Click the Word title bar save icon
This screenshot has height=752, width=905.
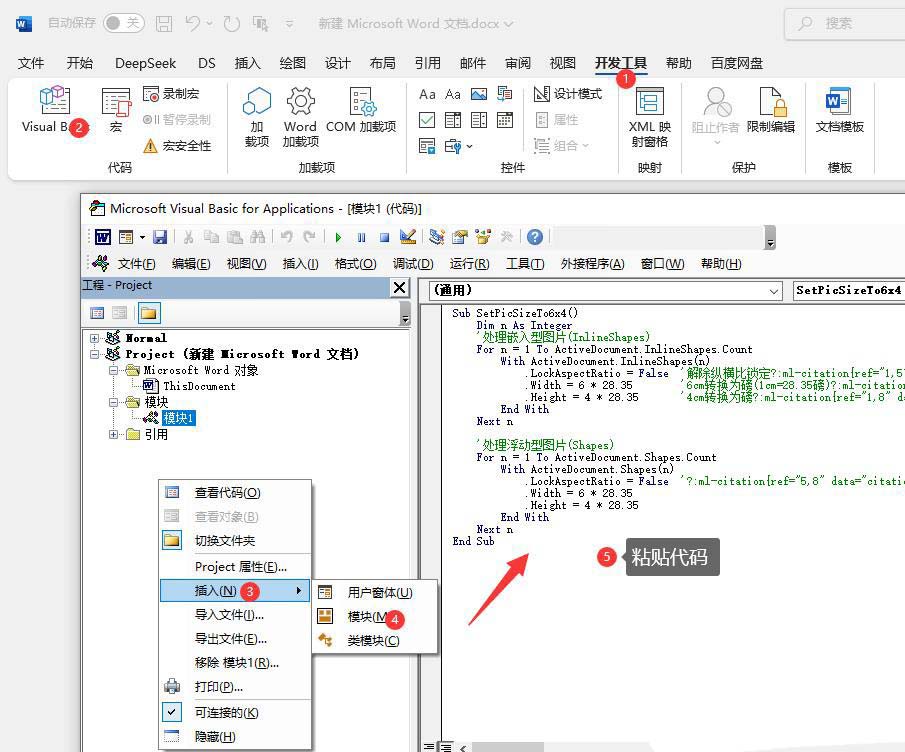(x=164, y=24)
